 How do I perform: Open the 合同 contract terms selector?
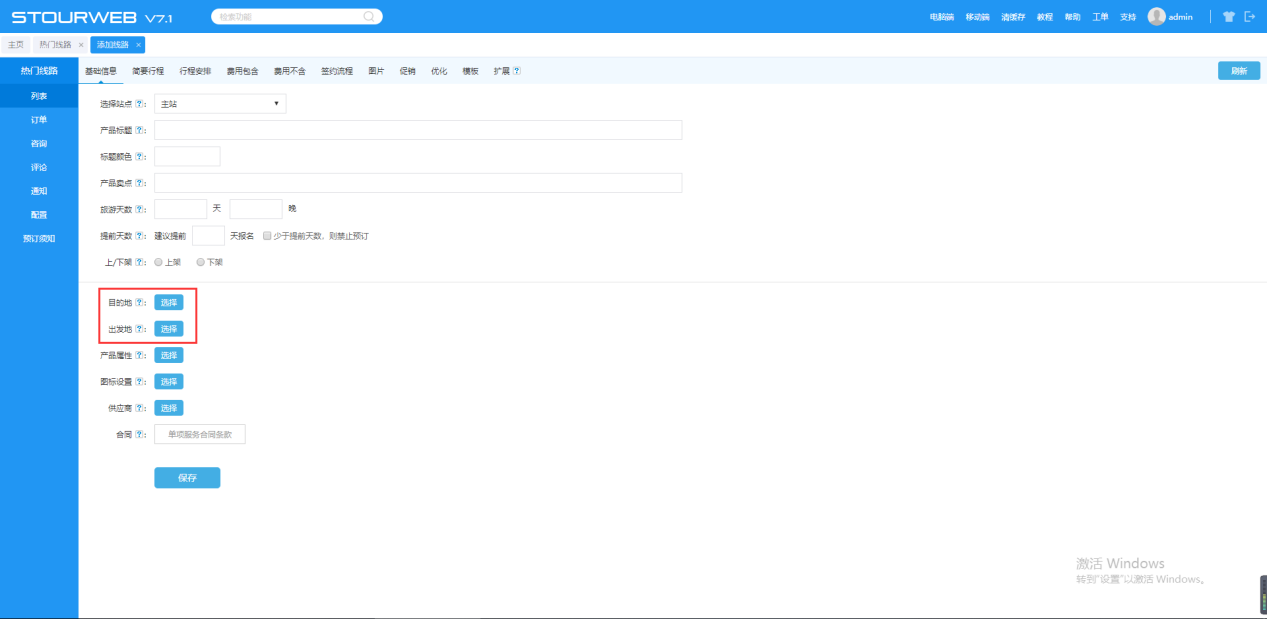coord(200,434)
